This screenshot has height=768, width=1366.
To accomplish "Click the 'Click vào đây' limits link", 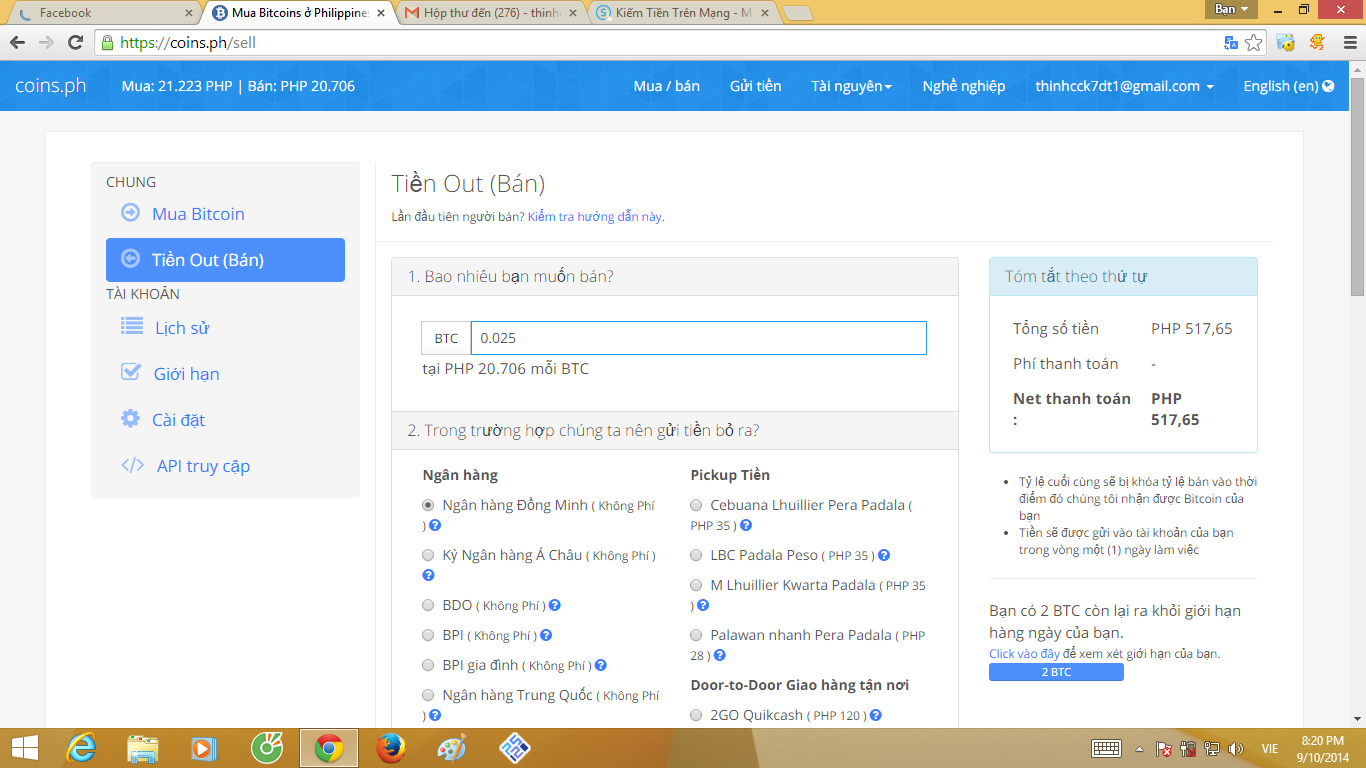I will [x=1024, y=654].
